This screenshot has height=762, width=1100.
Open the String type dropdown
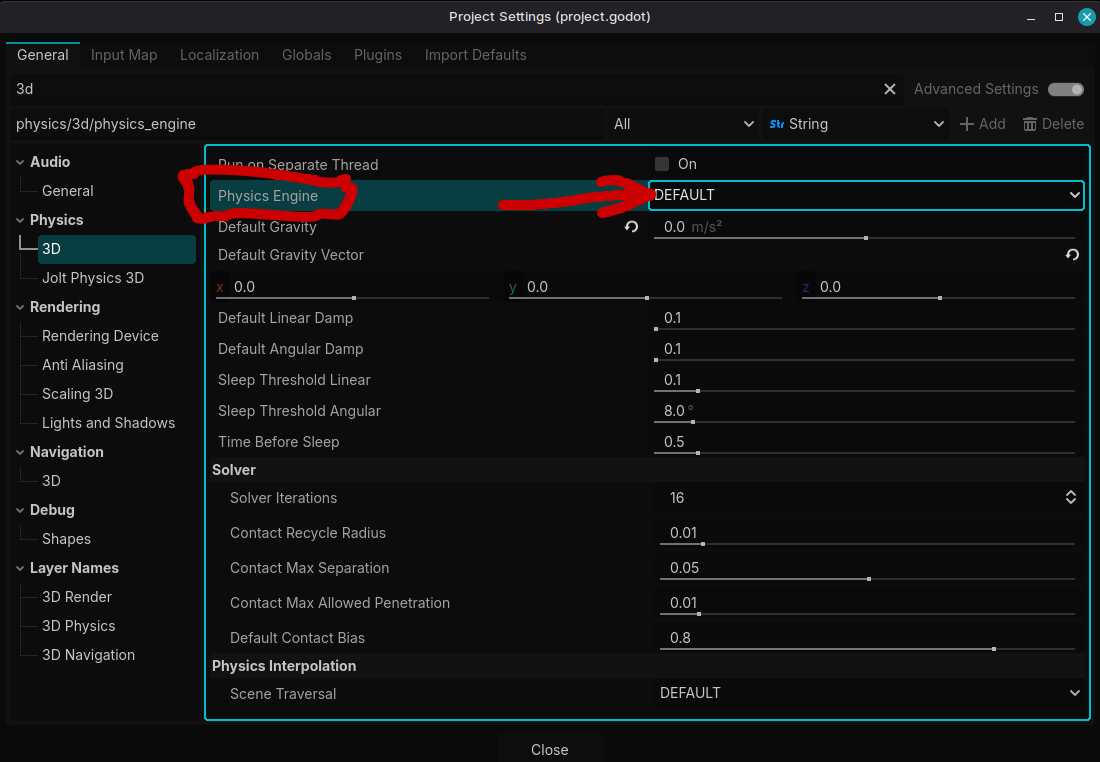[x=855, y=124]
